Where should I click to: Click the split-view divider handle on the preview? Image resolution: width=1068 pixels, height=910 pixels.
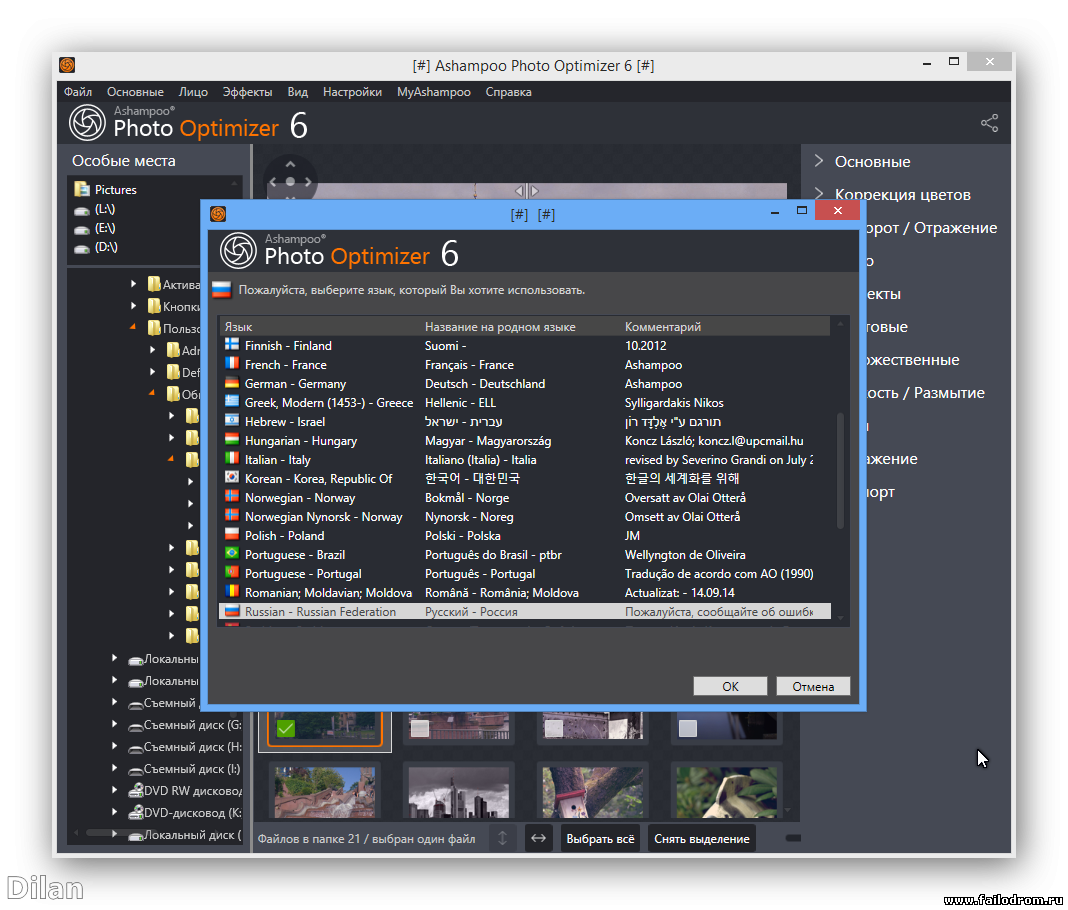(527, 191)
